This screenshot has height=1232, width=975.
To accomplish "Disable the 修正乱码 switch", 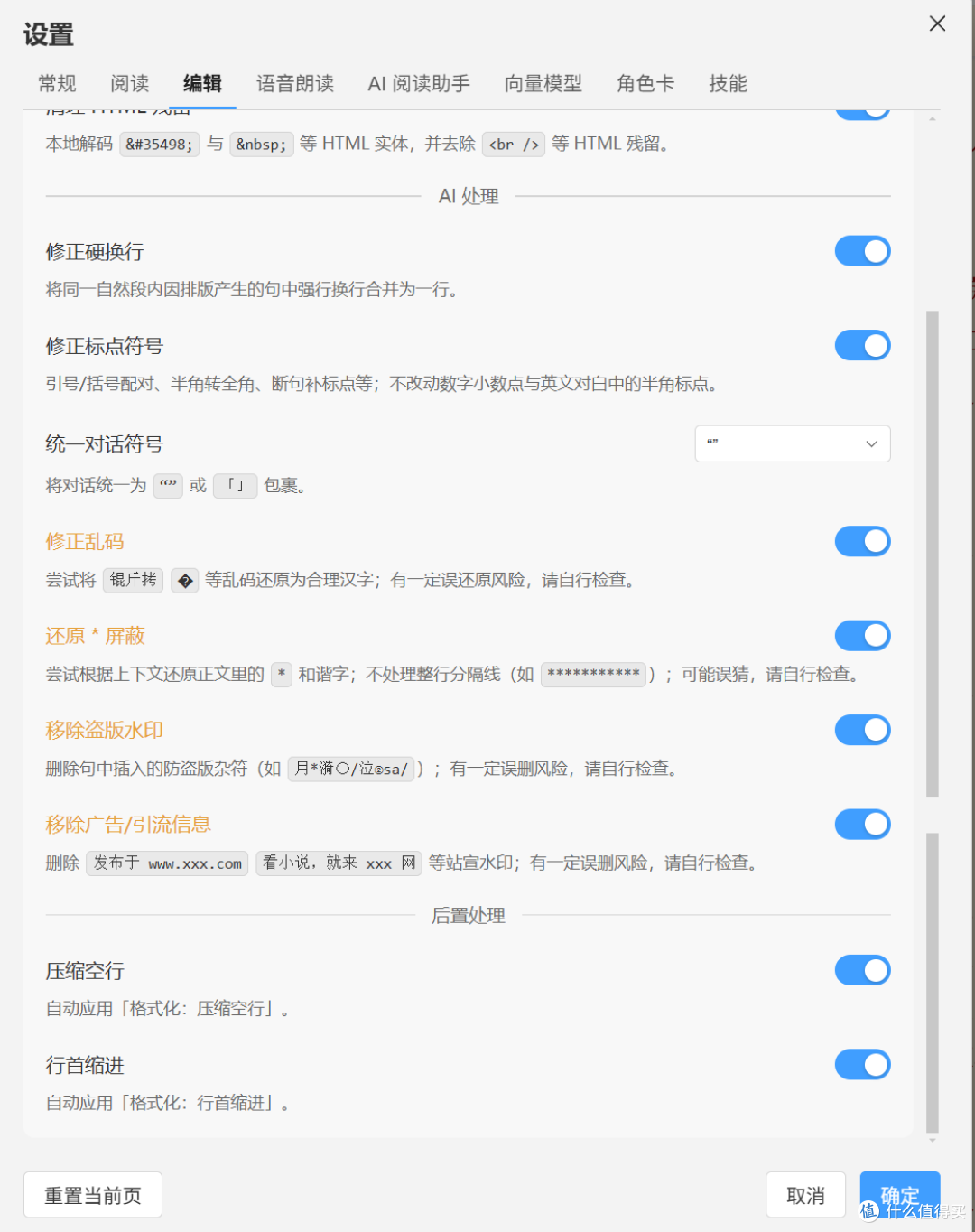I will [862, 541].
